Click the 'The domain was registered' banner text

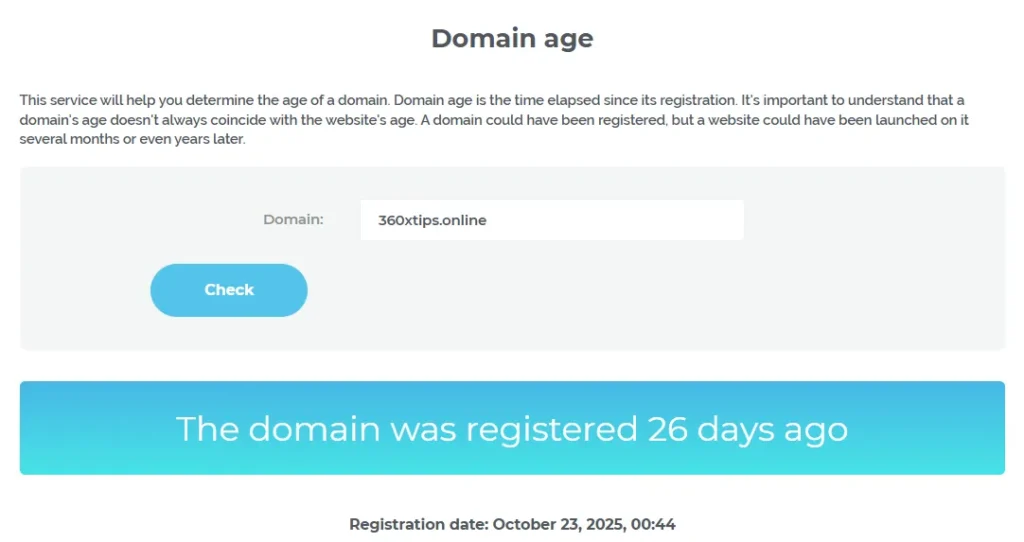click(406, 428)
